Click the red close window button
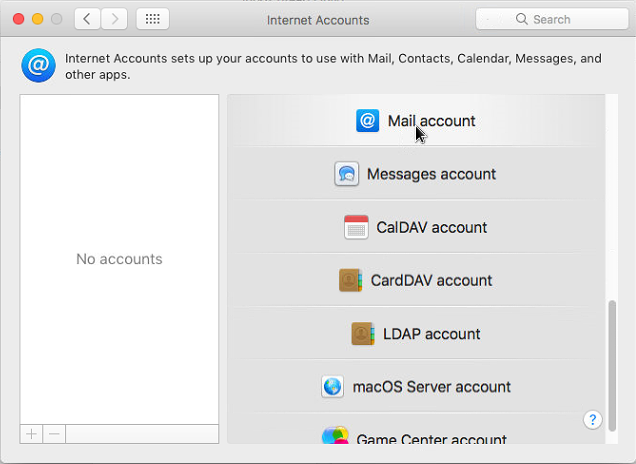636x464 pixels. tap(19, 19)
